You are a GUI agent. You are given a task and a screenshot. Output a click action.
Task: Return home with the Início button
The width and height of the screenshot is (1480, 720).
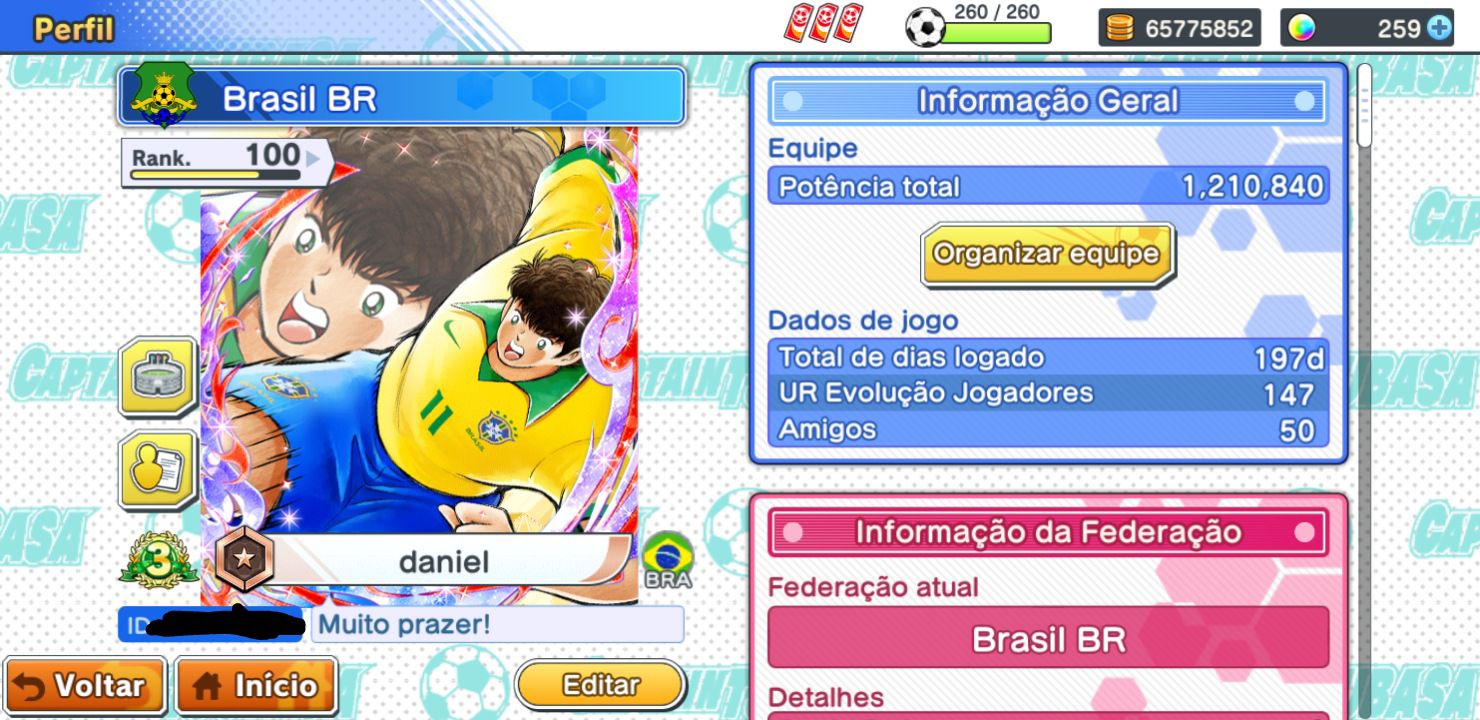pyautogui.click(x=256, y=686)
